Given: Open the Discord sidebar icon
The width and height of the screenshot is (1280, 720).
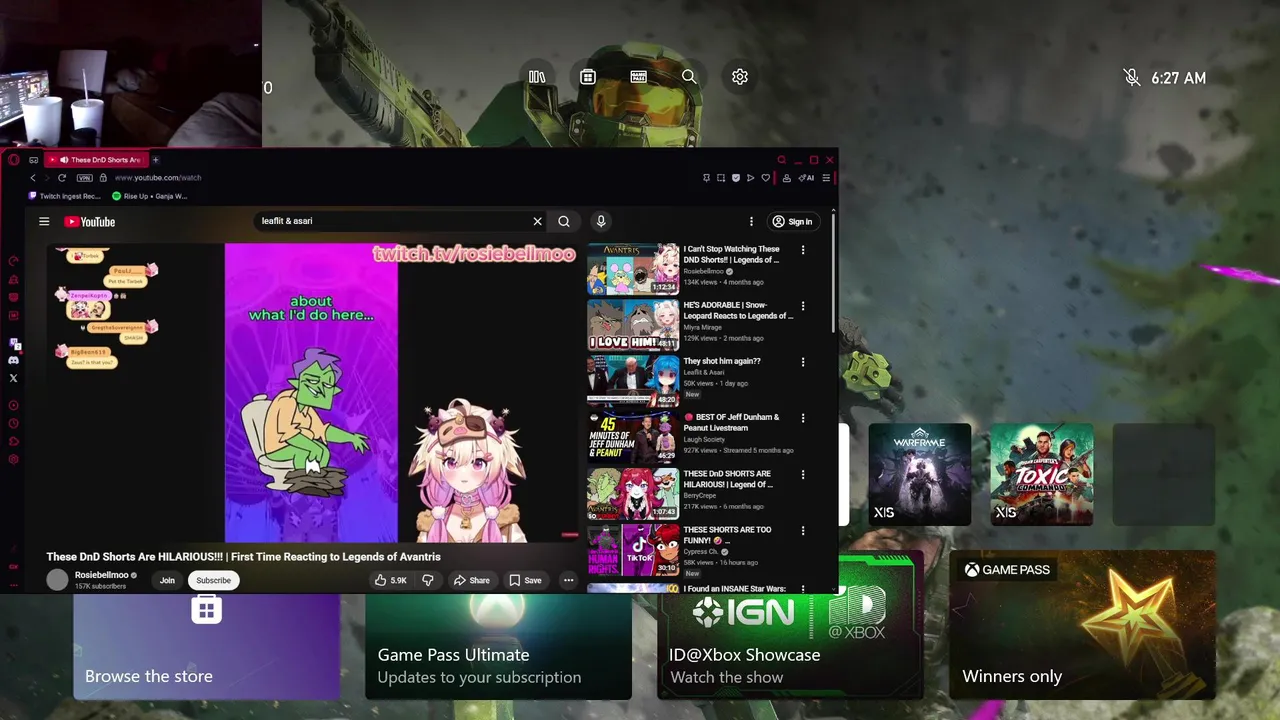Looking at the screenshot, I should tap(13, 360).
